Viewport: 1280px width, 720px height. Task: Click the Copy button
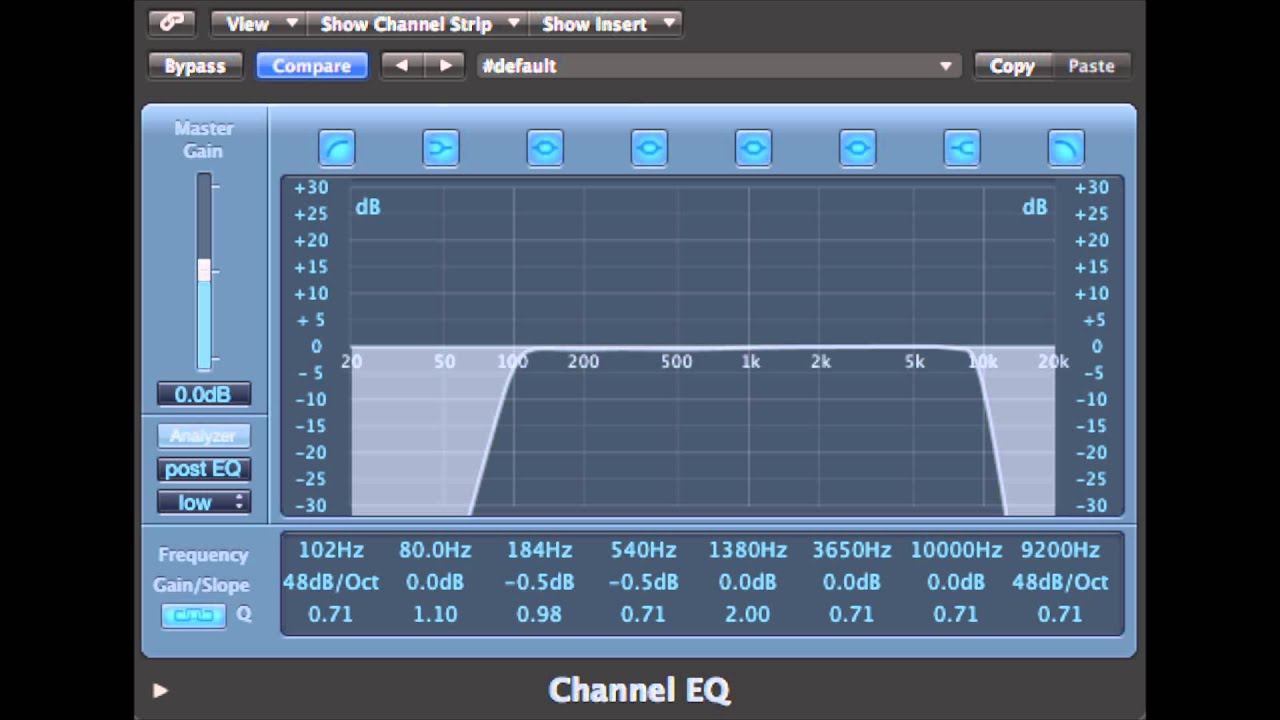1012,66
